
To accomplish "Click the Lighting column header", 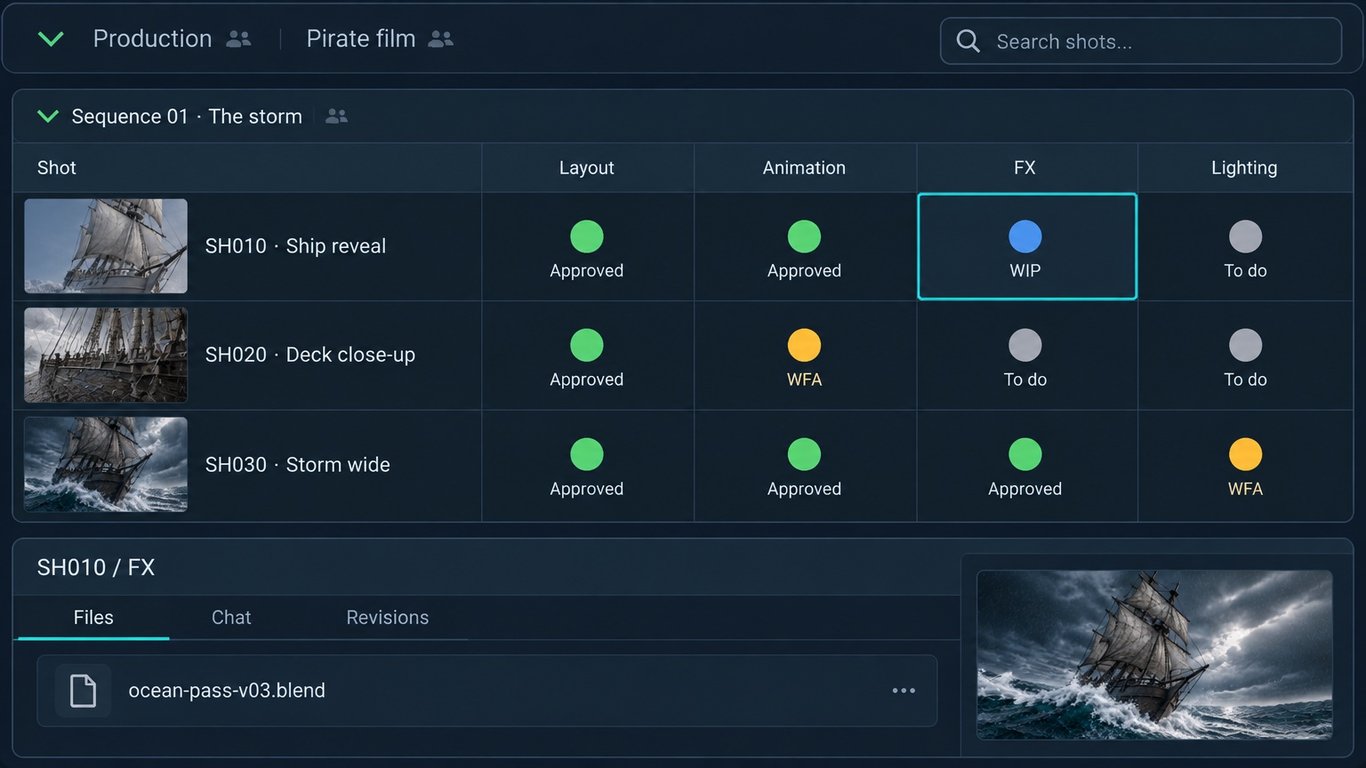I will click(x=1244, y=168).
